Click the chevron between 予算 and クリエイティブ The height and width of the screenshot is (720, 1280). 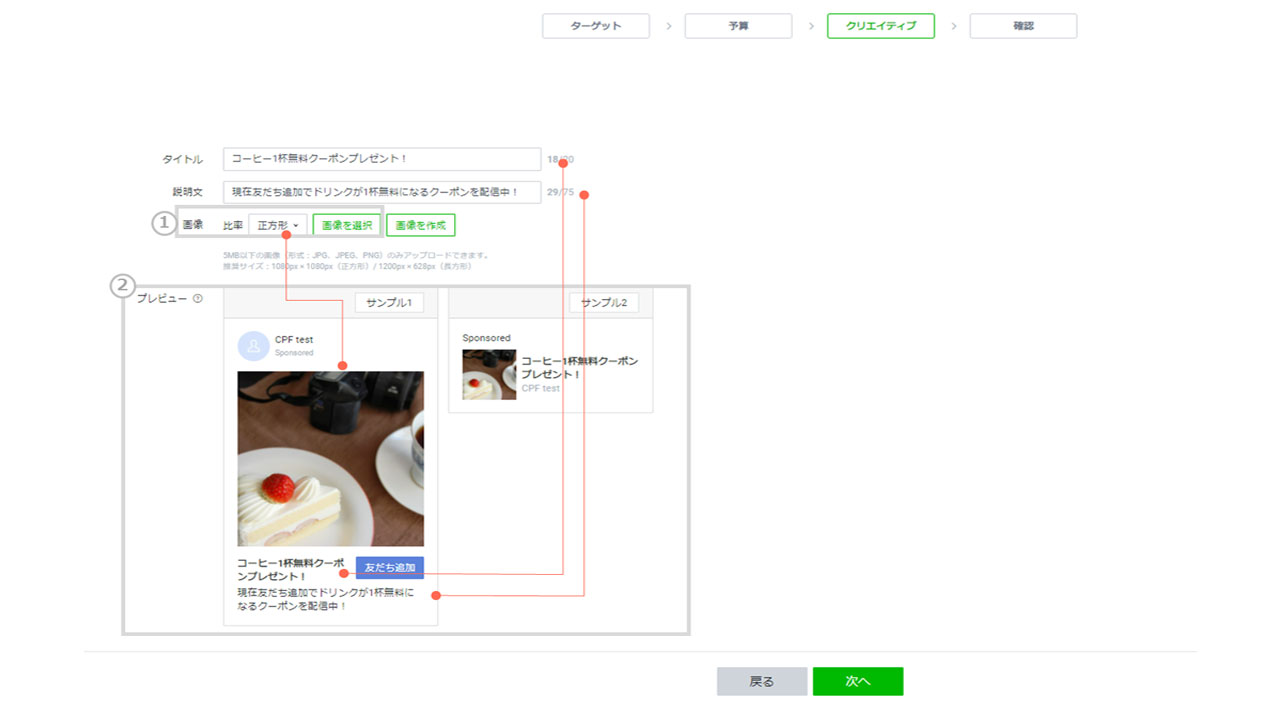coord(810,26)
